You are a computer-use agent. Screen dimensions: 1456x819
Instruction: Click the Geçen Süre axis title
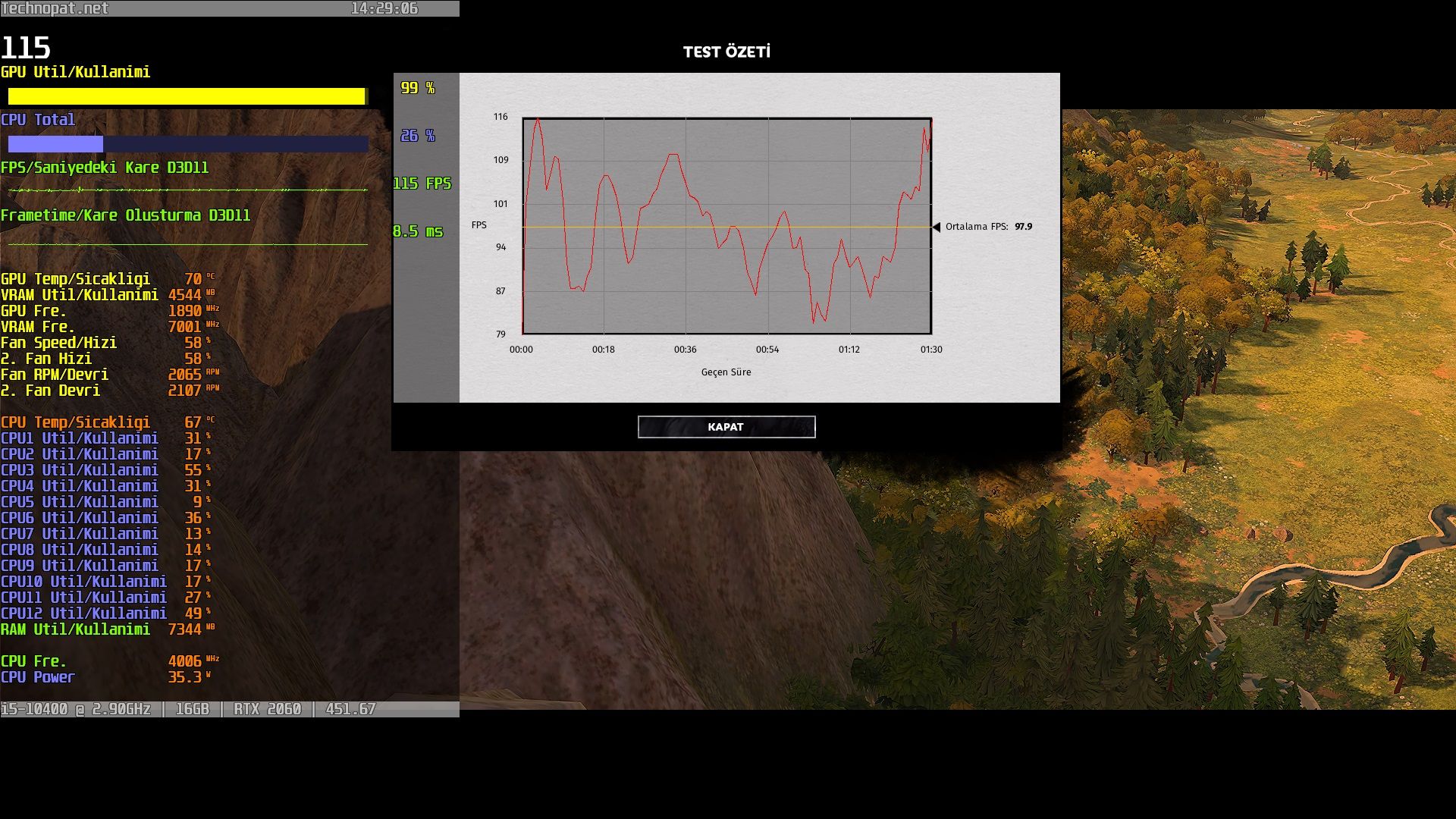[x=726, y=372]
